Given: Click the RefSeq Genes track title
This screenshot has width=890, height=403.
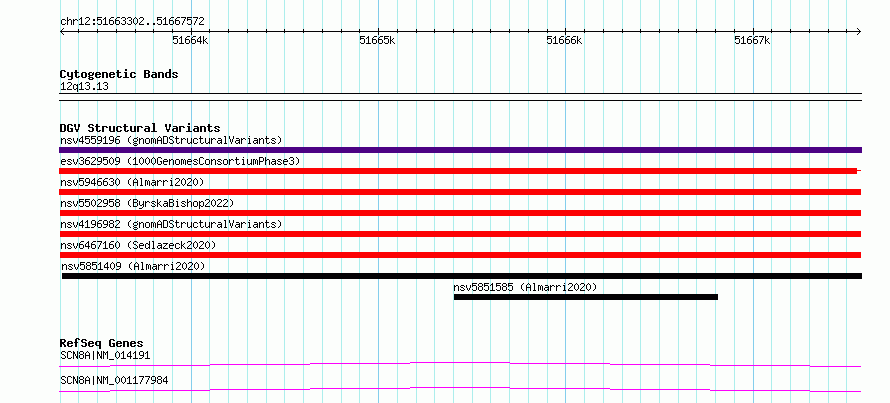Looking at the screenshot, I should click(x=102, y=343).
